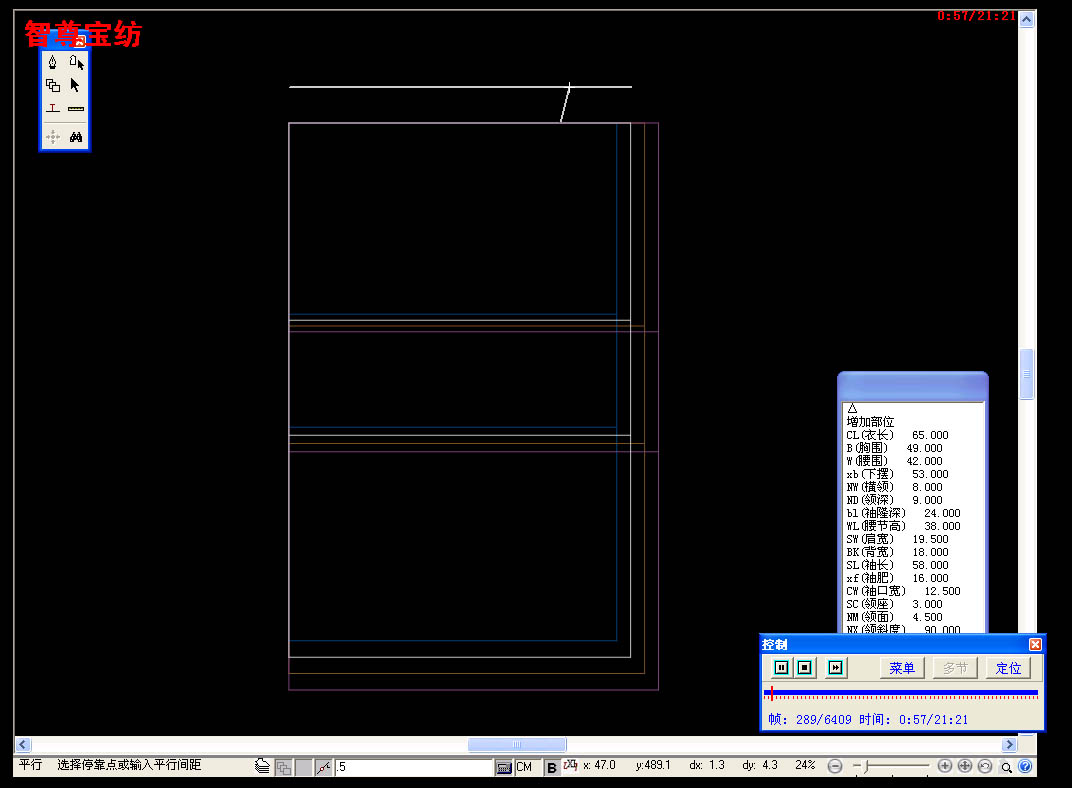
Task: Activate the black arrow selection tool
Action: tap(76, 85)
